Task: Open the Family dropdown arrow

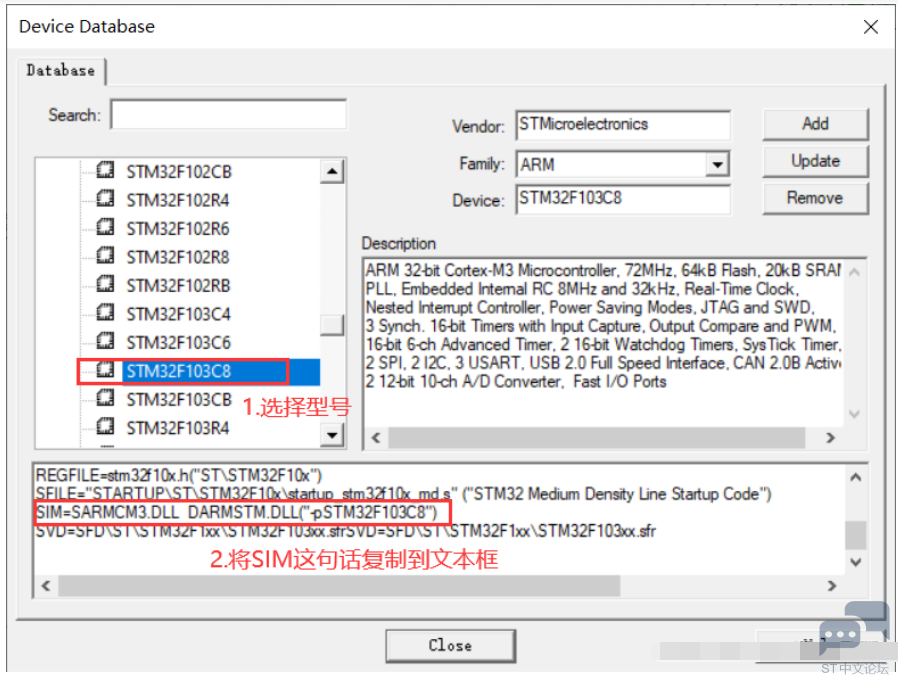Action: pos(717,165)
